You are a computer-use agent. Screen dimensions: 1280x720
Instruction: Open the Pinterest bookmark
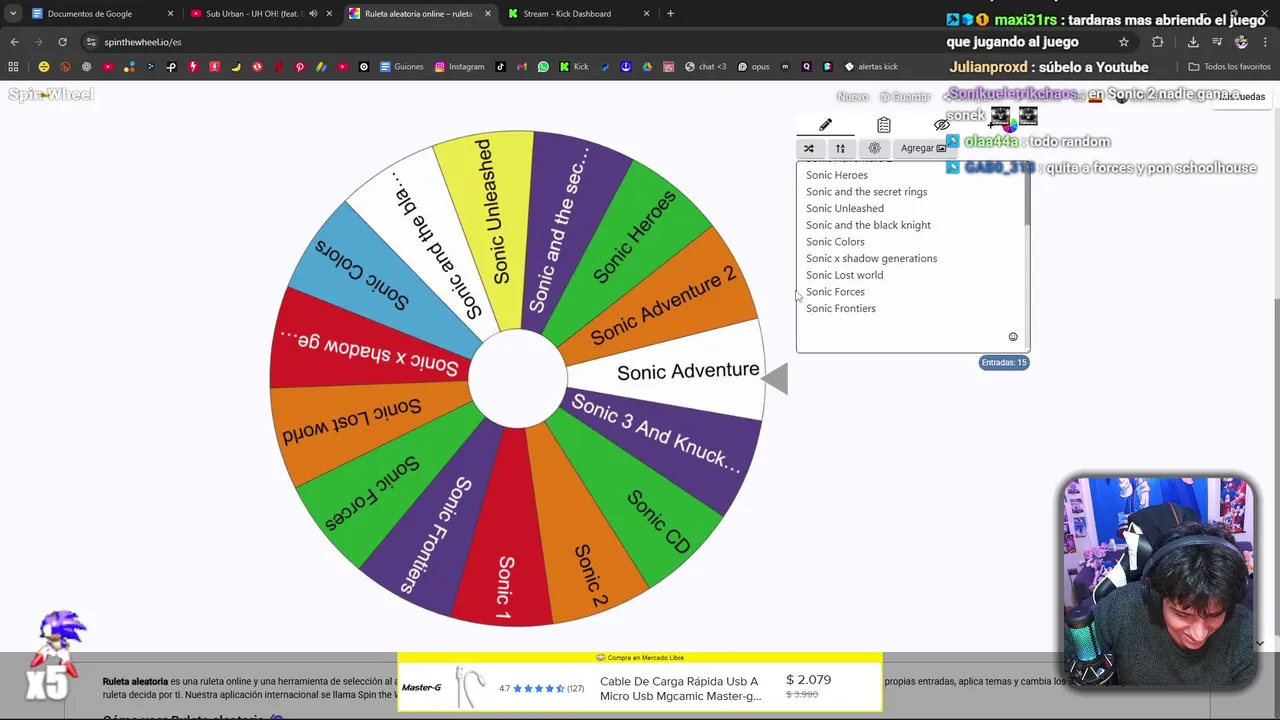point(299,67)
